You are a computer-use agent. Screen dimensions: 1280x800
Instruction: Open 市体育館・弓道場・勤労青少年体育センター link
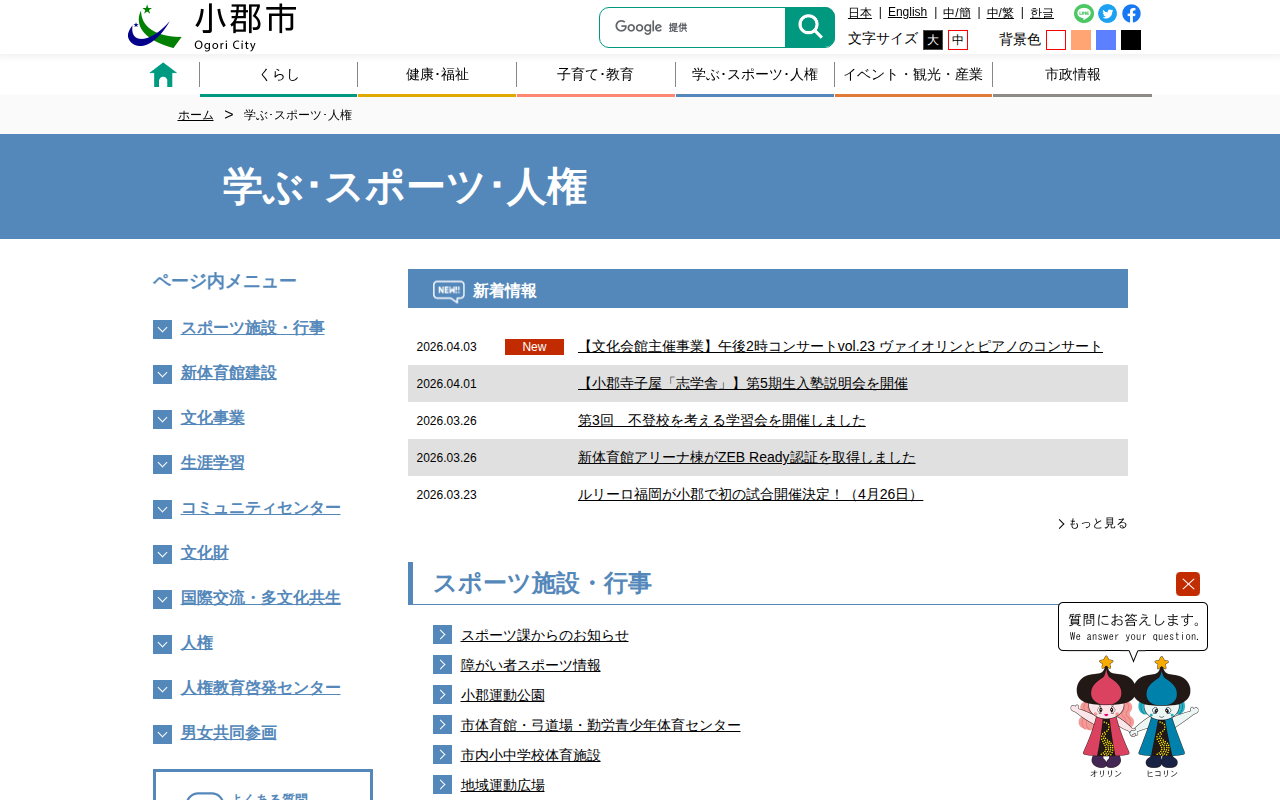pyautogui.click(x=601, y=725)
